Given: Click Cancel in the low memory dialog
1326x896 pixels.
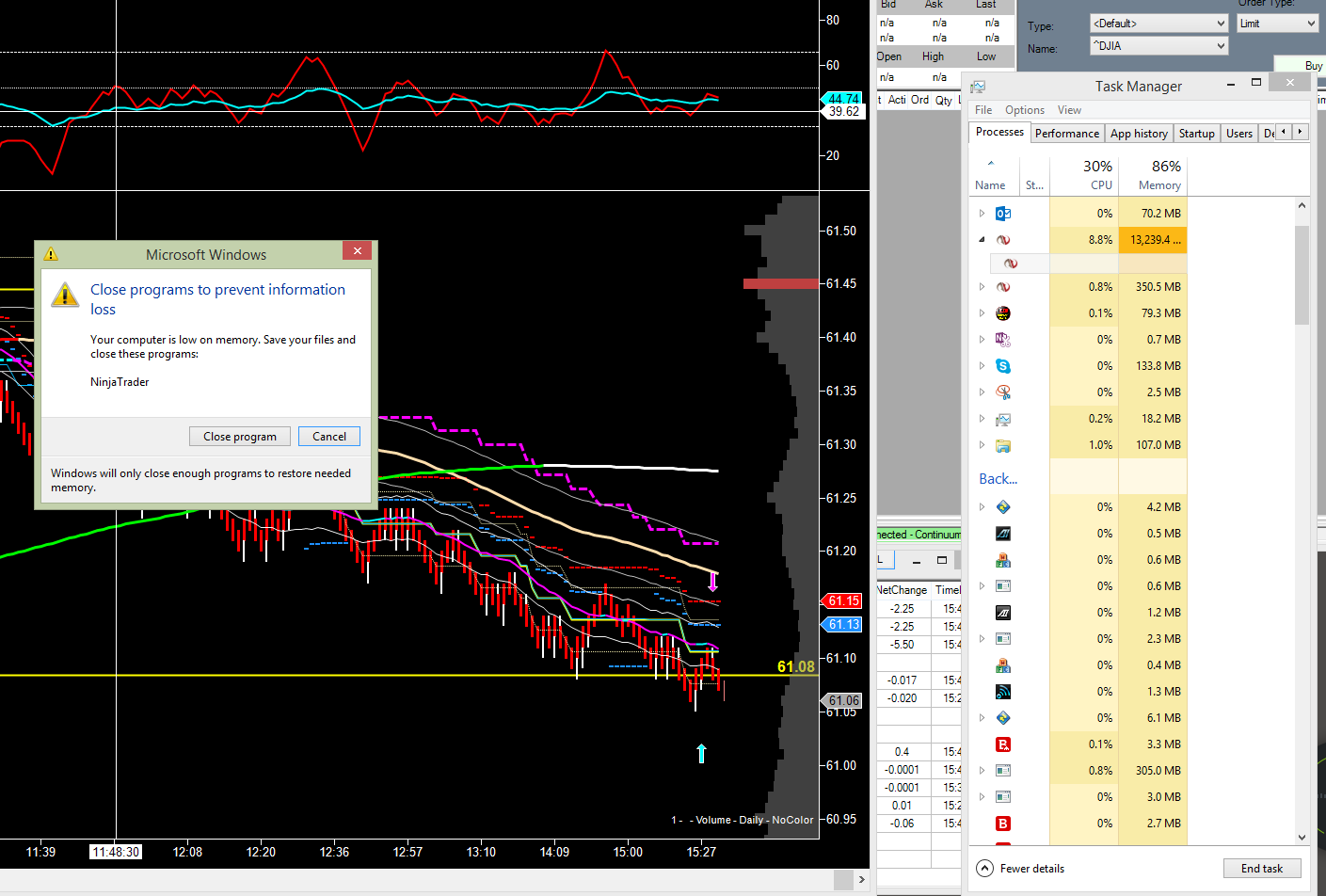Looking at the screenshot, I should pyautogui.click(x=329, y=437).
